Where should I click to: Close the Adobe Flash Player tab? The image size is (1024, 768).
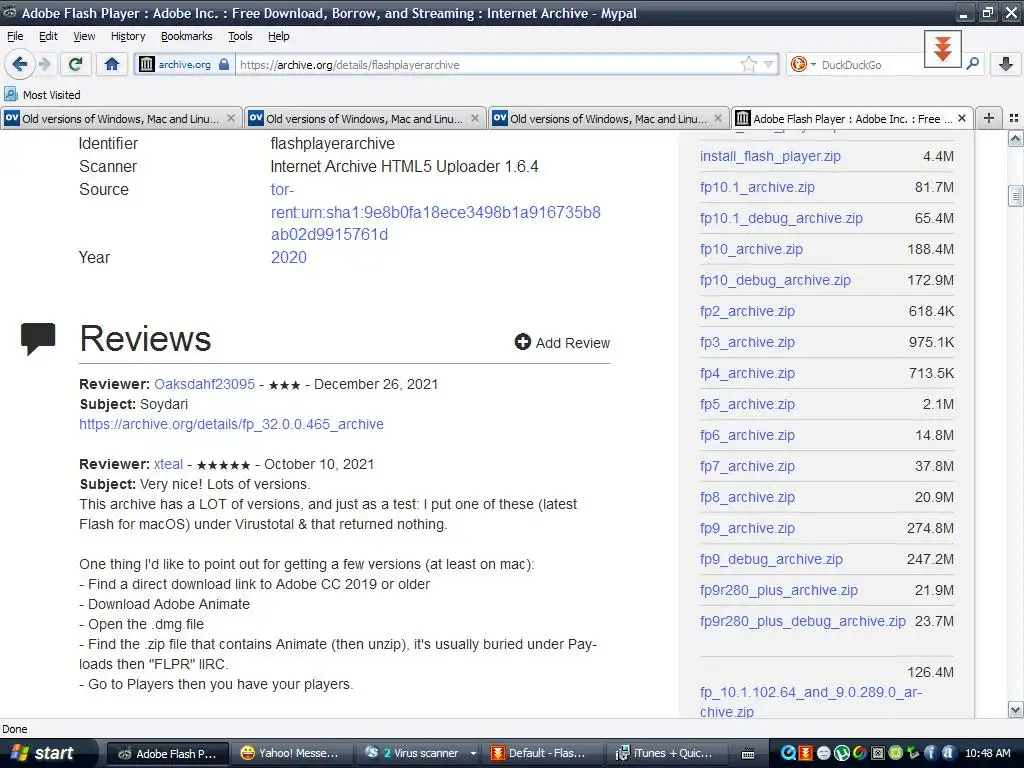[x=962, y=118]
